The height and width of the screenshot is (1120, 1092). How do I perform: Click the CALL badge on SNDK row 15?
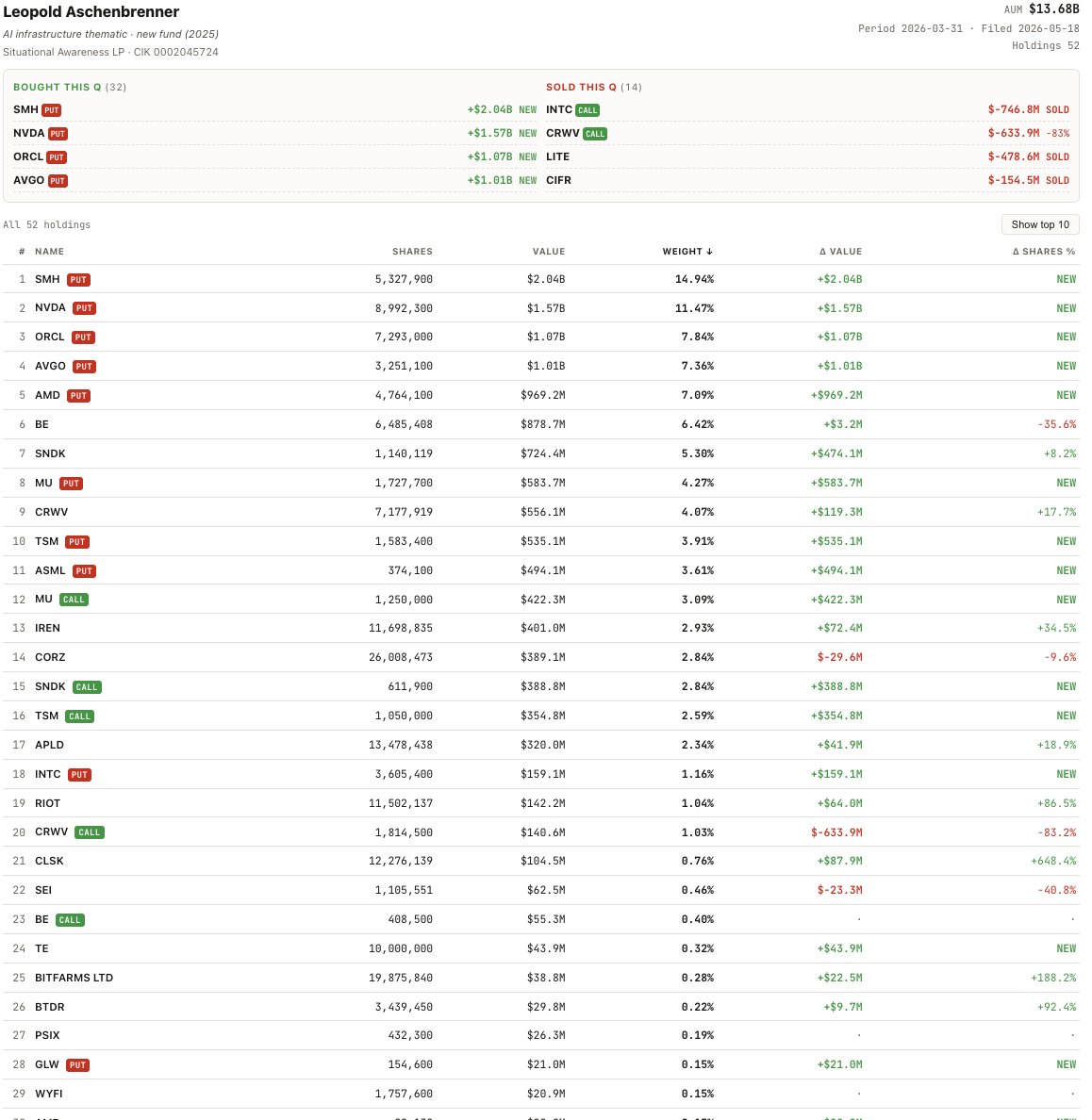click(x=87, y=687)
